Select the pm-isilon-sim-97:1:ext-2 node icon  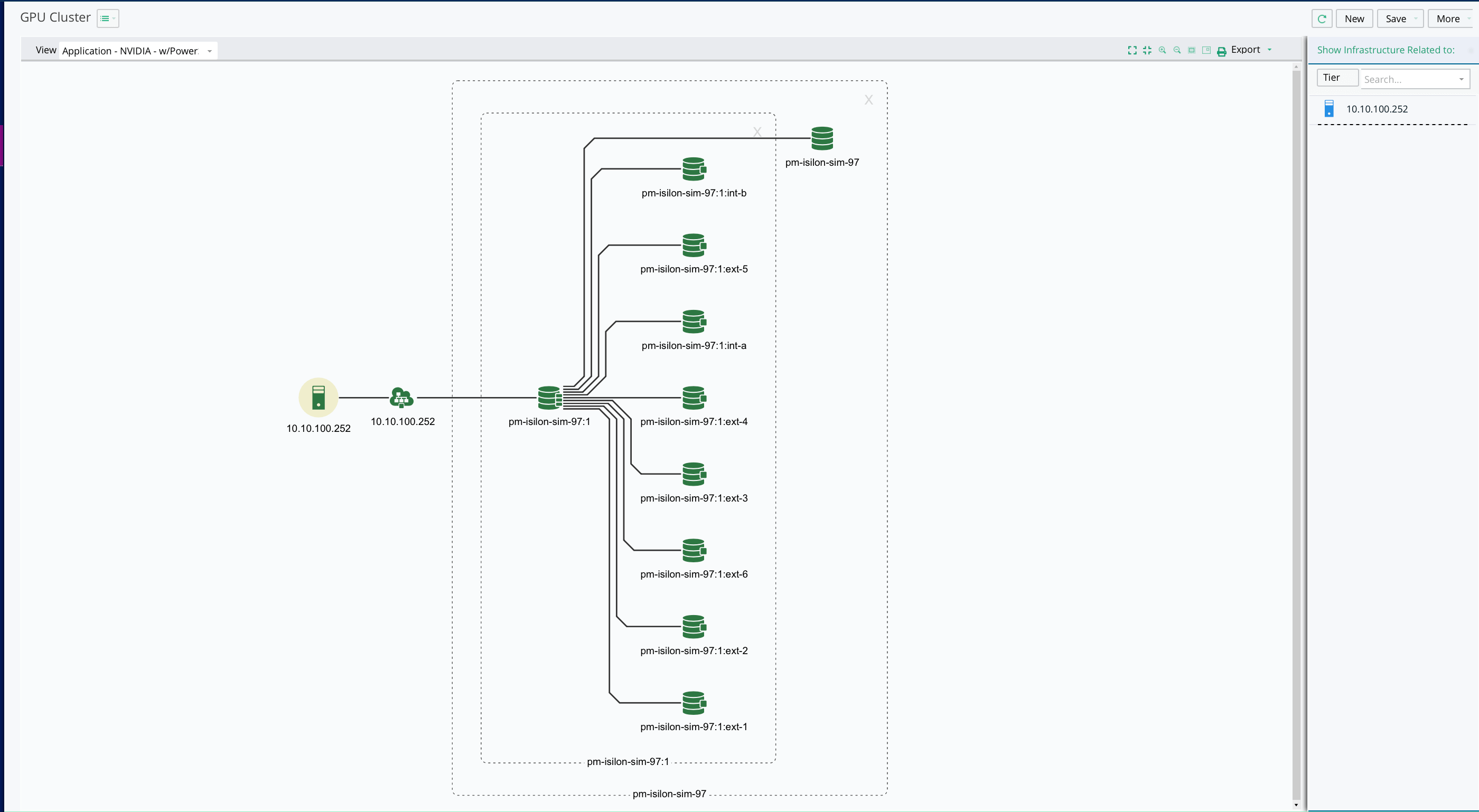click(694, 626)
